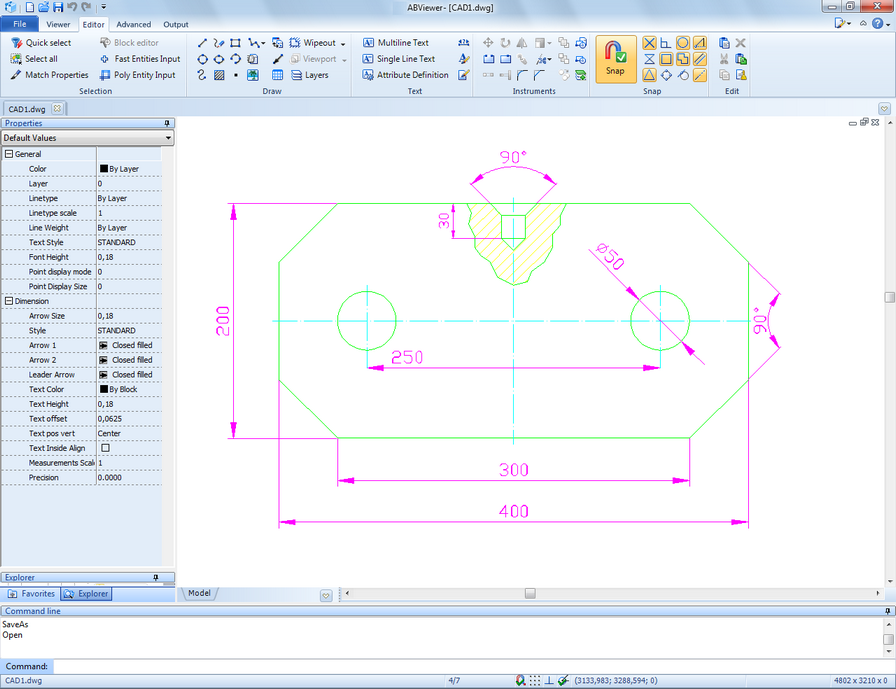This screenshot has height=689, width=896.
Task: Select the Rectangle drawing tool
Action: (235, 43)
